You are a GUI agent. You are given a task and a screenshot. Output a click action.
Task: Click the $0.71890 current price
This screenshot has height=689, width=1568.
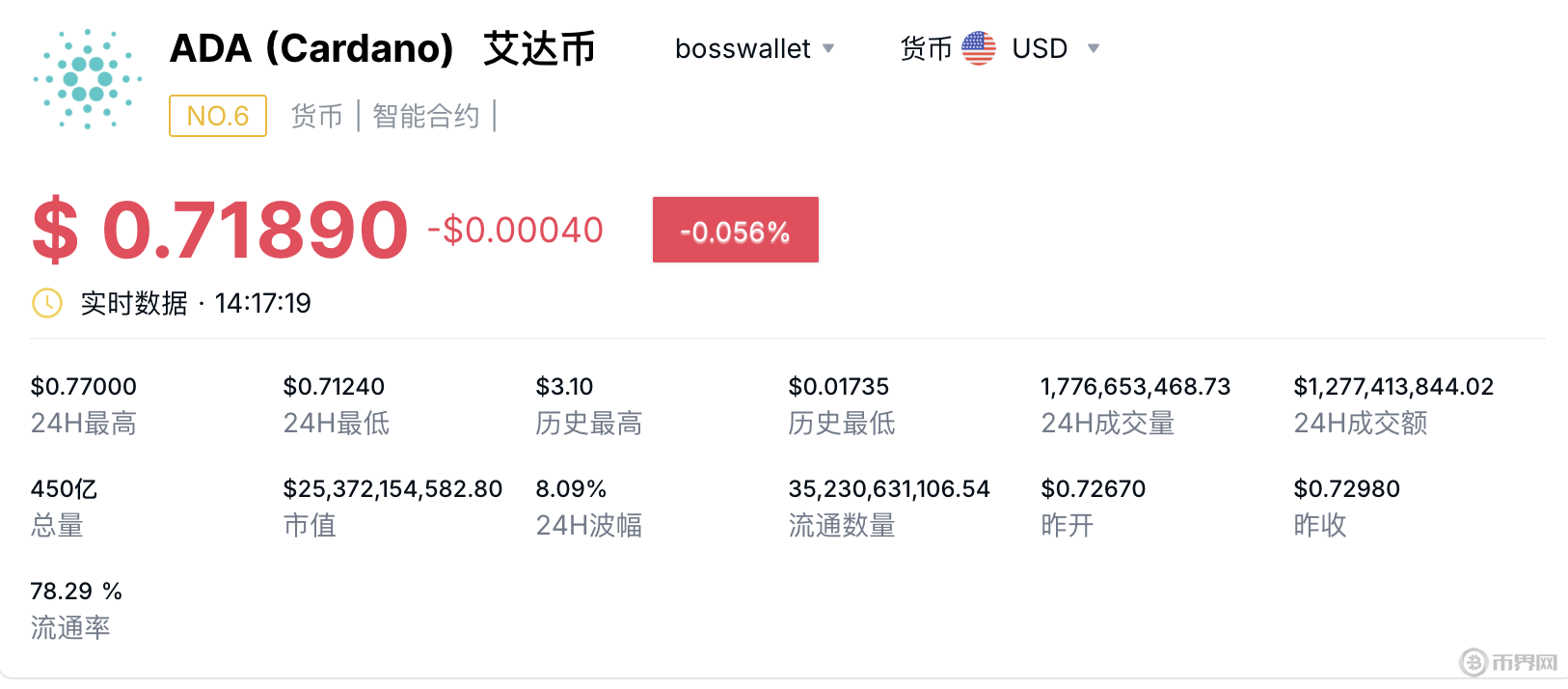(220, 230)
